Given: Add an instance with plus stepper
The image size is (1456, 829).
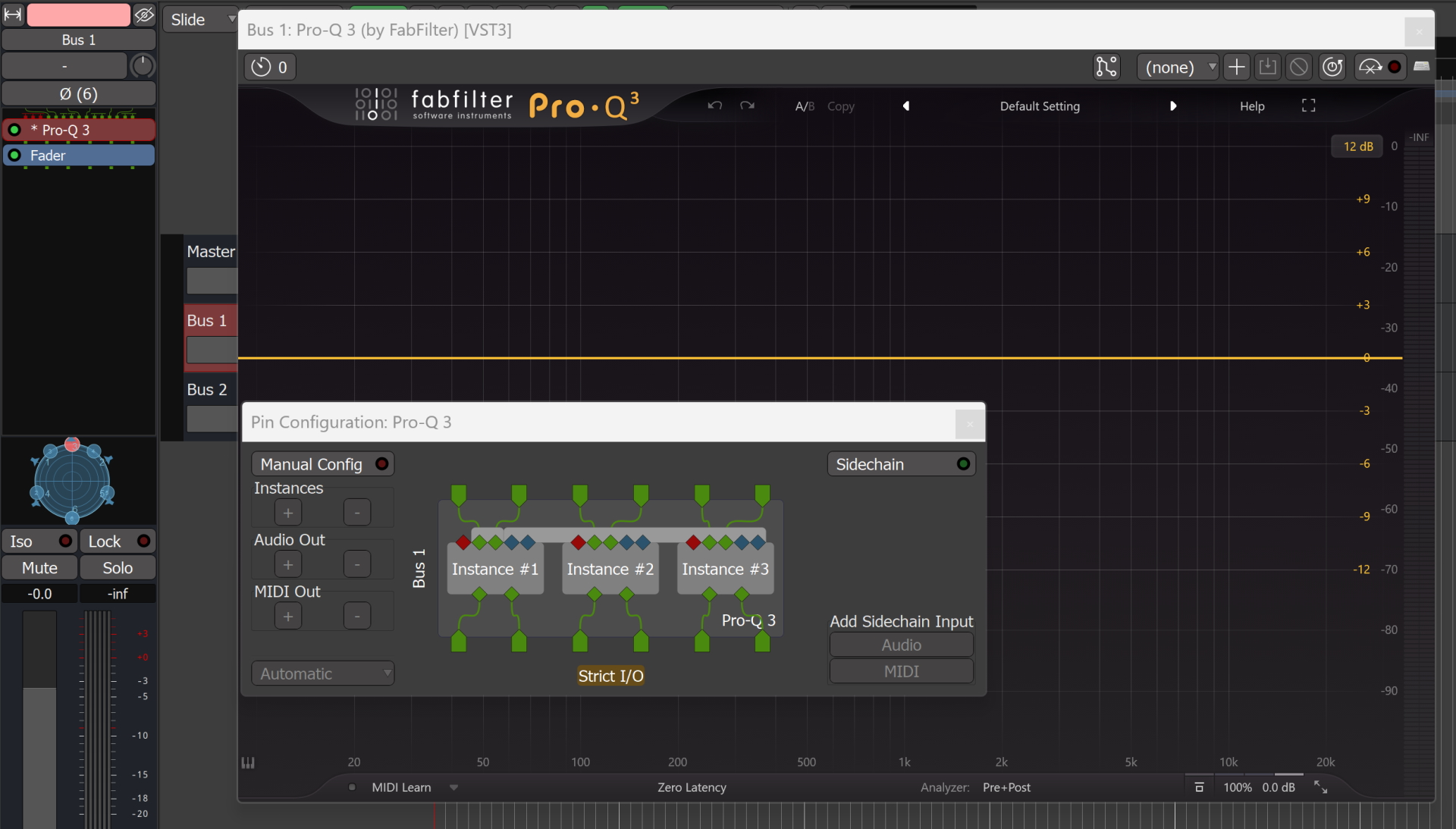Looking at the screenshot, I should (x=288, y=513).
